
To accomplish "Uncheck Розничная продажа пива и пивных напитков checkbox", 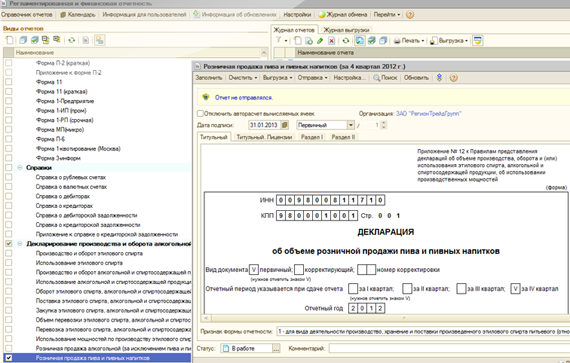I will [9, 358].
